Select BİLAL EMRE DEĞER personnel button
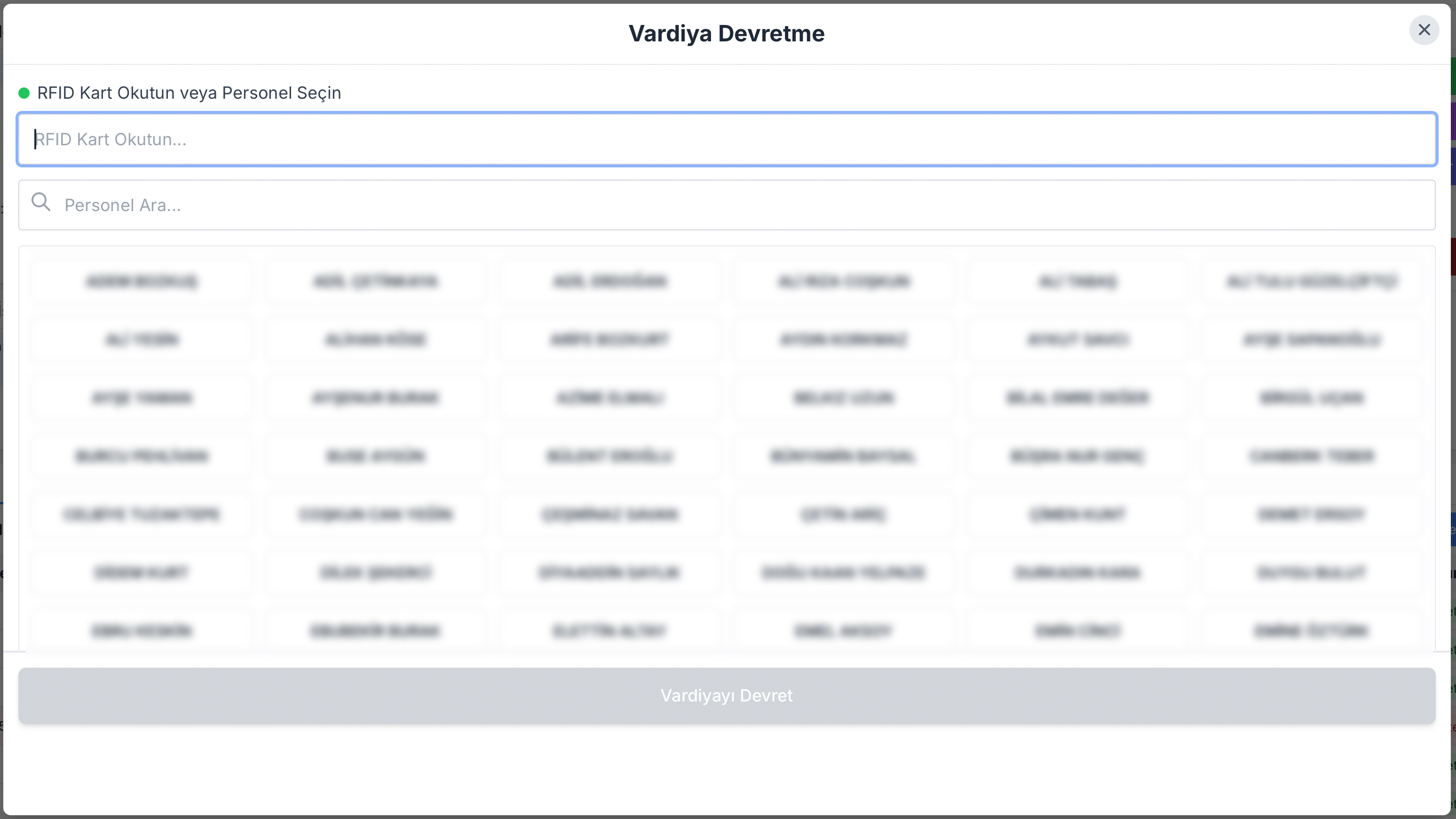The width and height of the screenshot is (1456, 819). pos(1077,398)
